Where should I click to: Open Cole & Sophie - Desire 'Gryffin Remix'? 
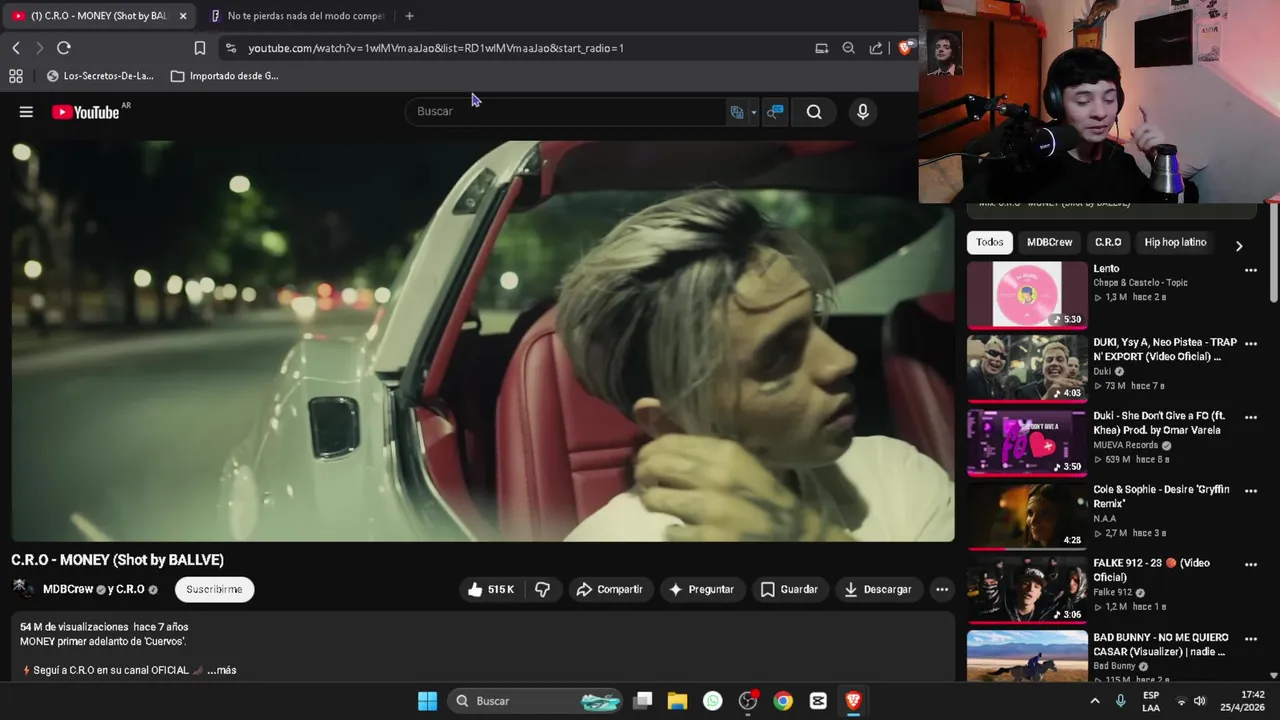[1027, 517]
